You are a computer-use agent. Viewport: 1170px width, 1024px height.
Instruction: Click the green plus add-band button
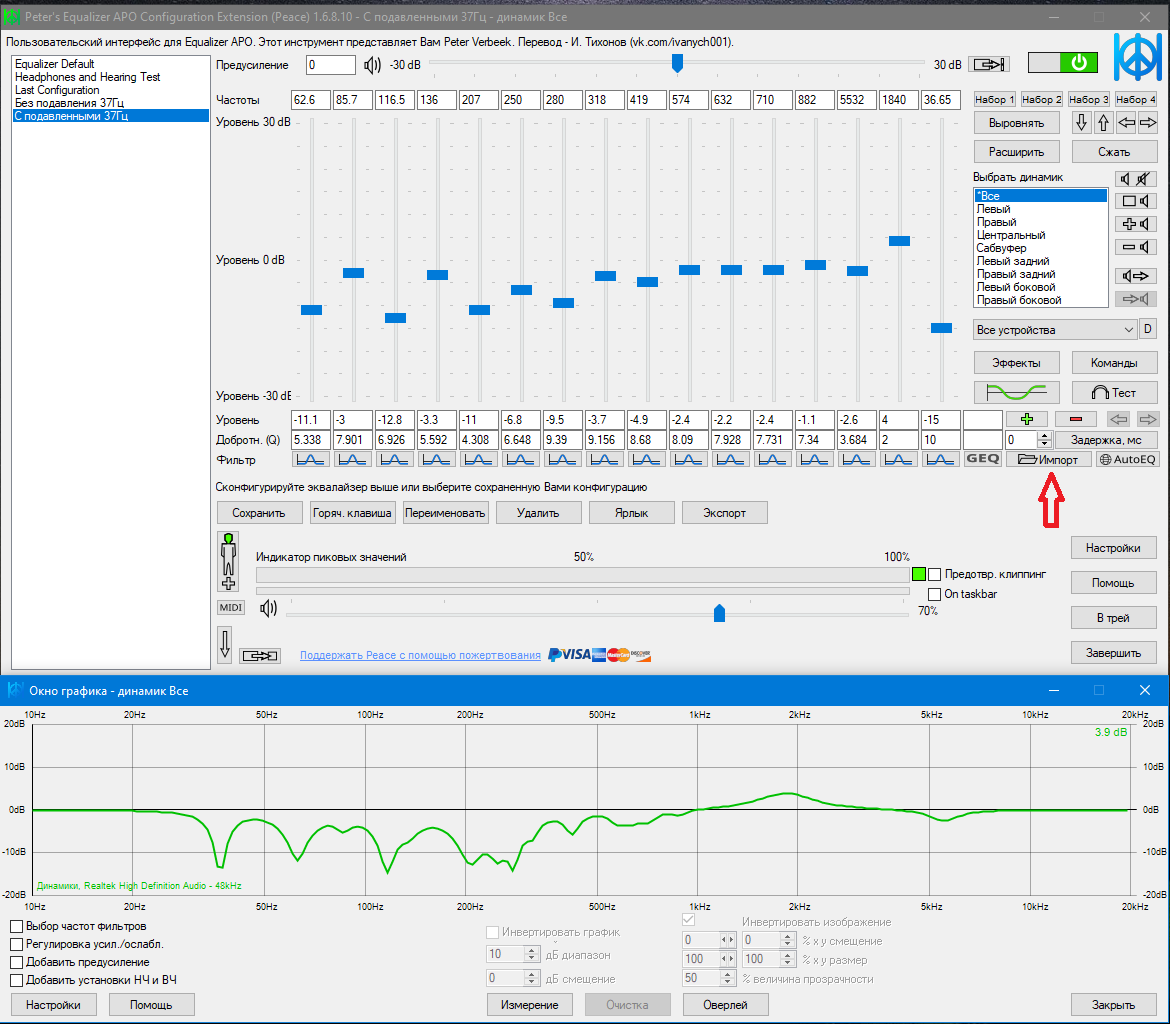(x=1026, y=419)
